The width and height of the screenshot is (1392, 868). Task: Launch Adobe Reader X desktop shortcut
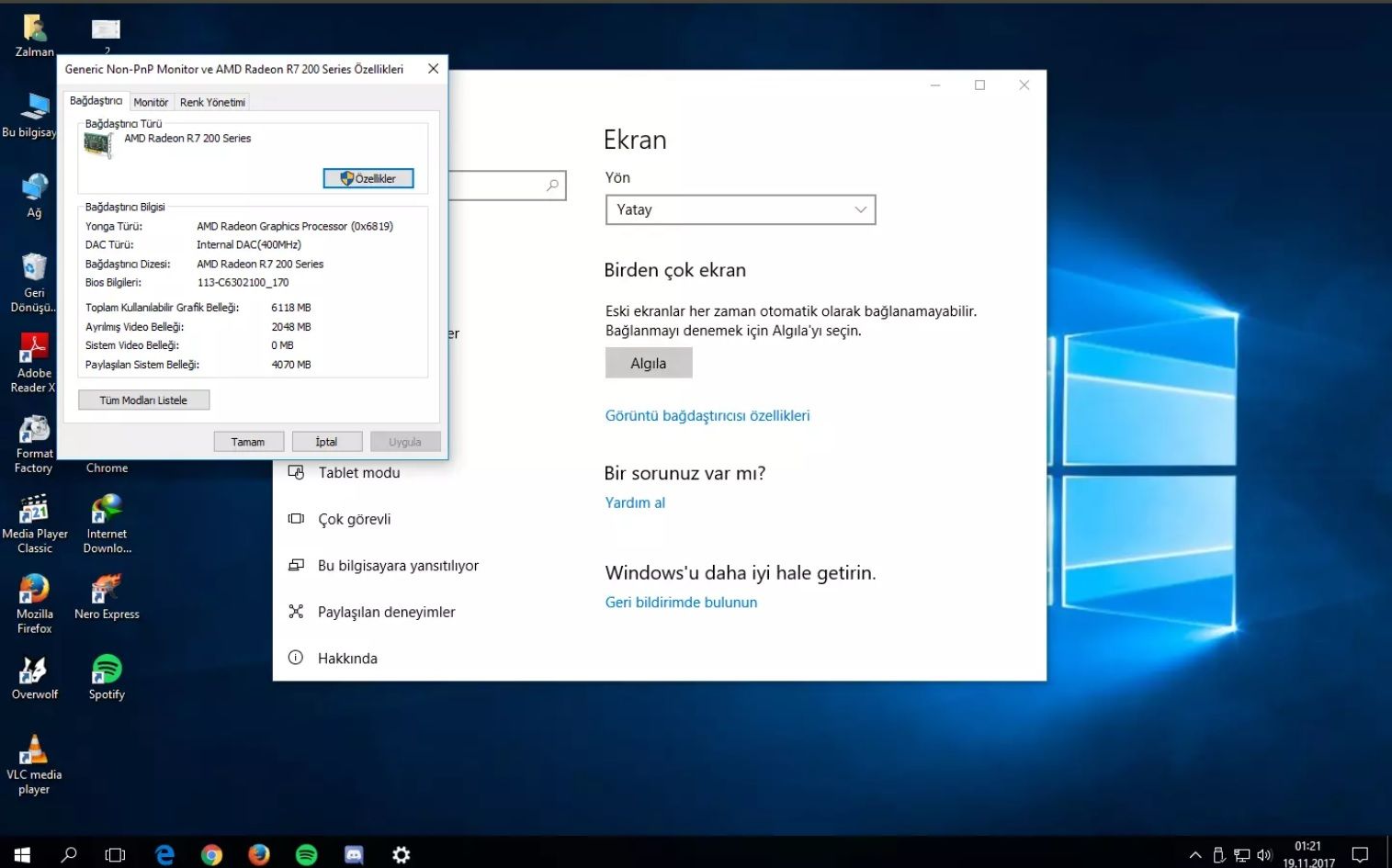[x=34, y=362]
